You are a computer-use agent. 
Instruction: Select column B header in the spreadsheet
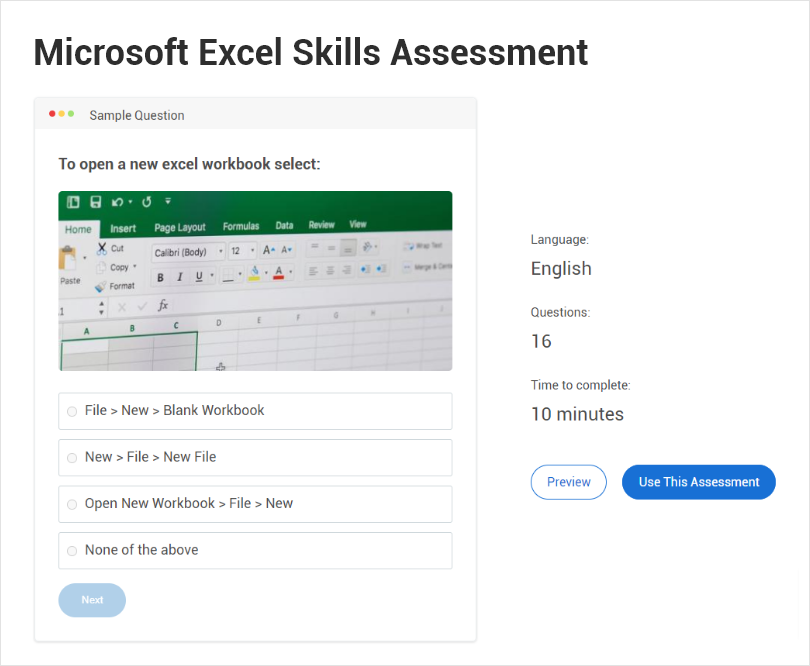(x=132, y=328)
